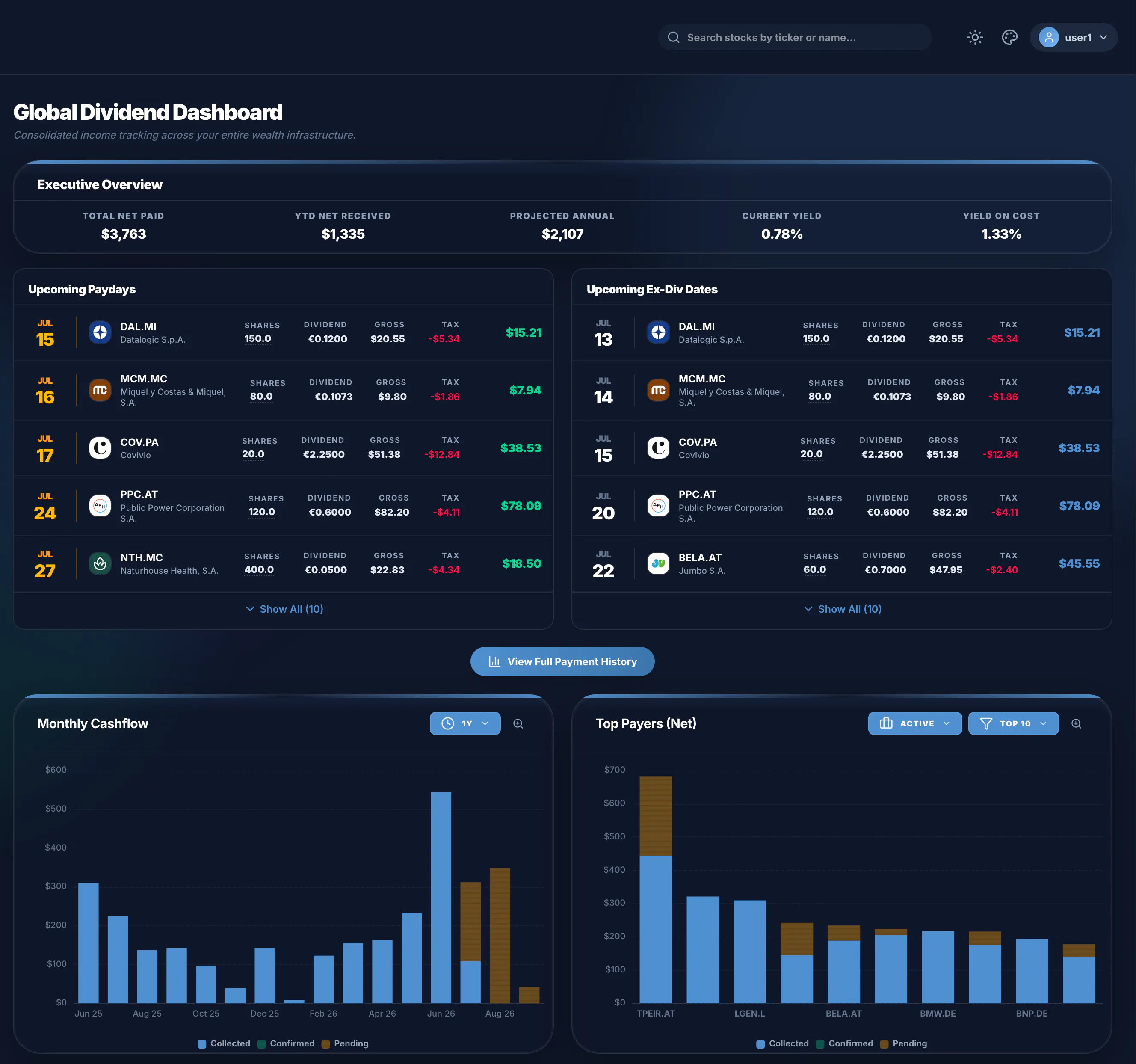Click JUL 22 ex-div date for BELA.AT
This screenshot has width=1136, height=1064.
click(603, 563)
